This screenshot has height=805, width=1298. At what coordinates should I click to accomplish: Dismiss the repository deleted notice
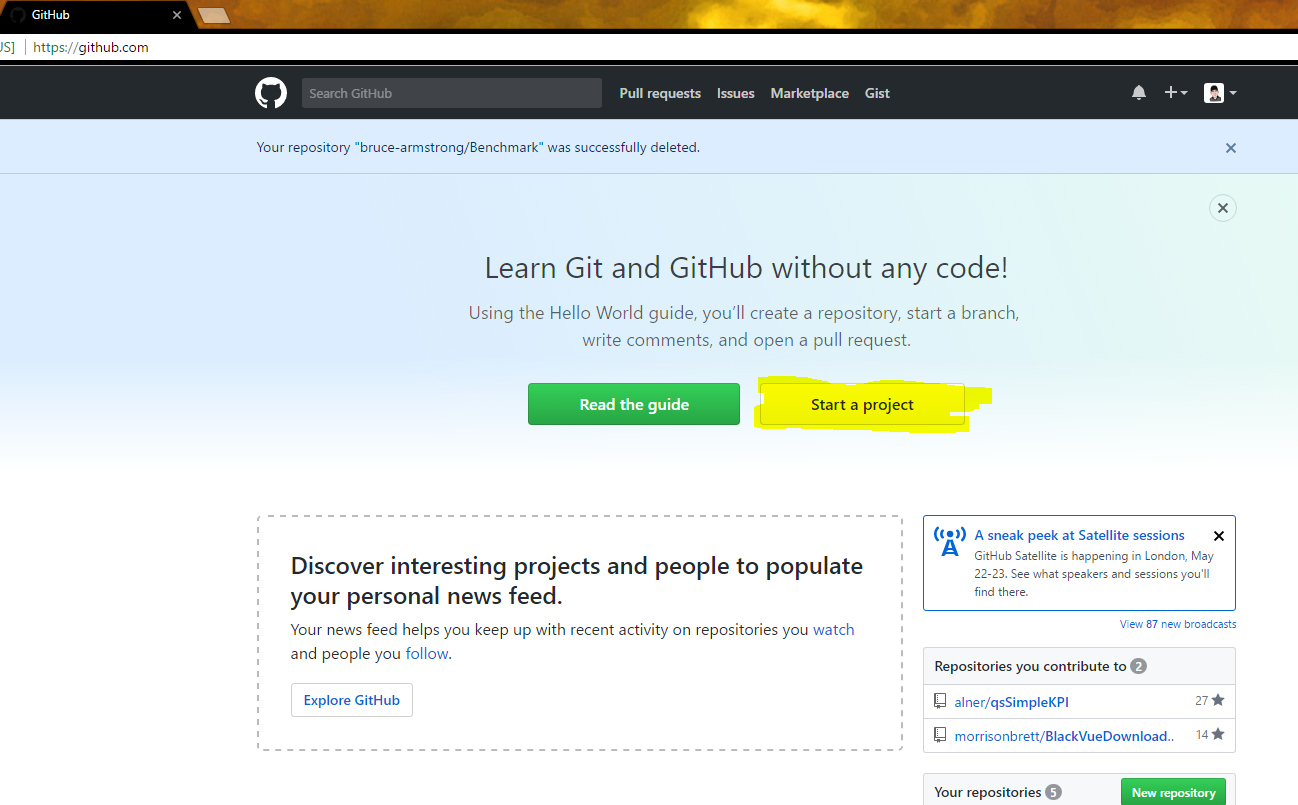[1231, 148]
